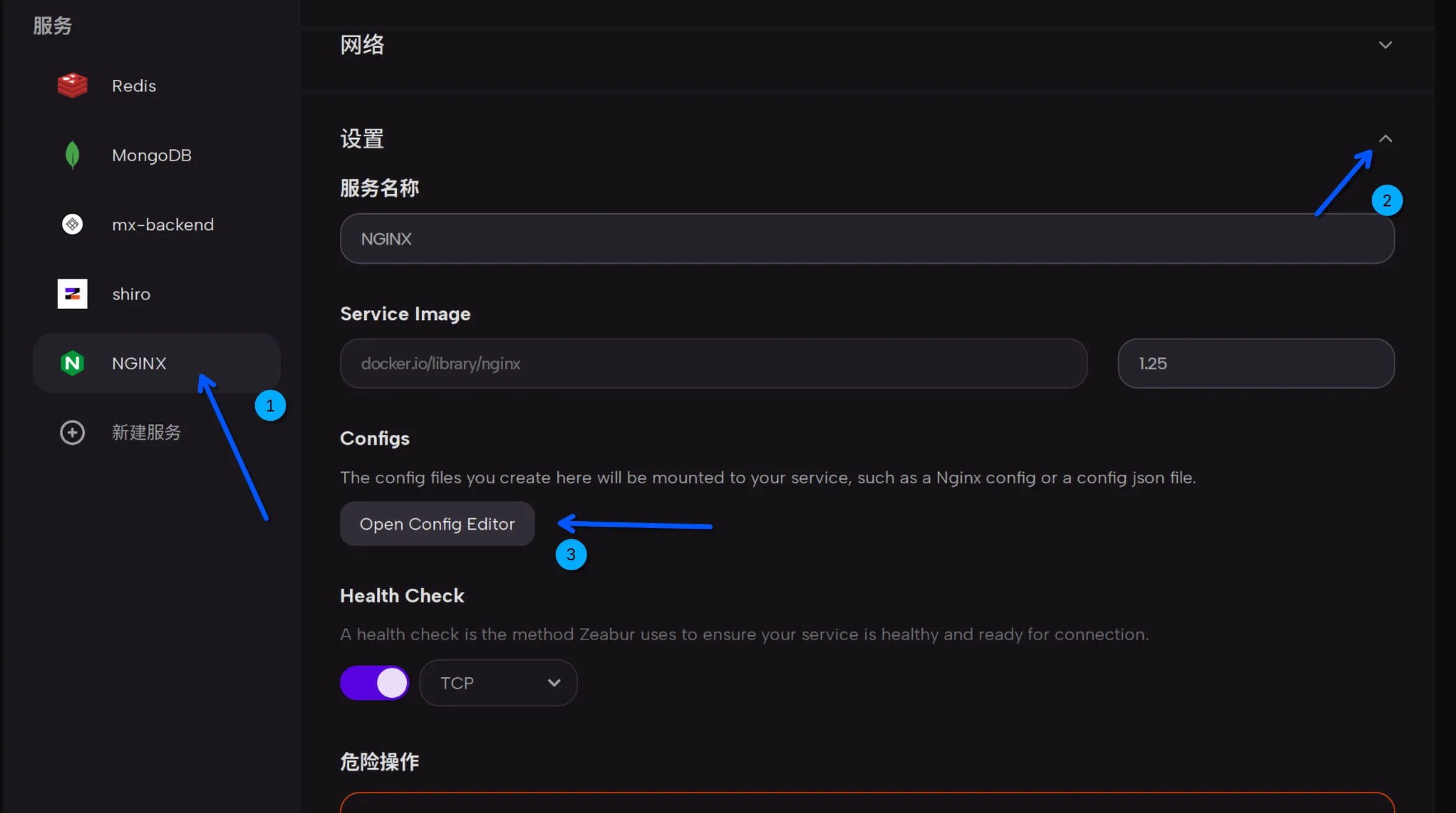The width and height of the screenshot is (1456, 813).
Task: Open the TCP health check type dropdown
Action: [x=498, y=683]
